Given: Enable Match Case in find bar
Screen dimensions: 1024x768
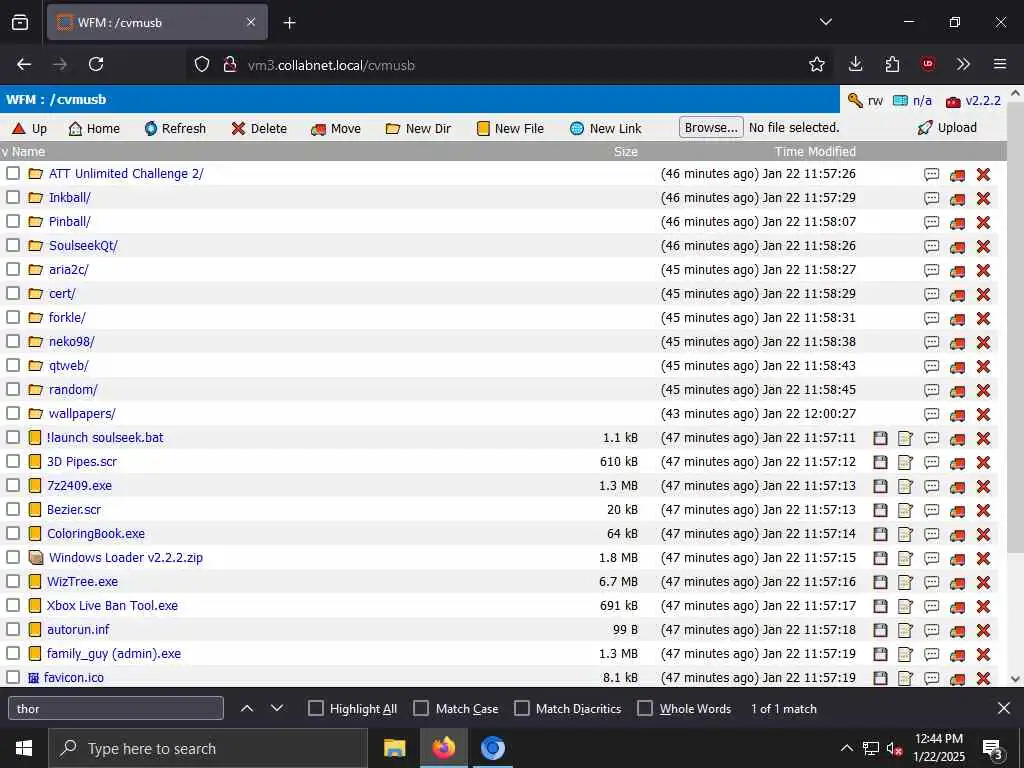Looking at the screenshot, I should pyautogui.click(x=421, y=708).
